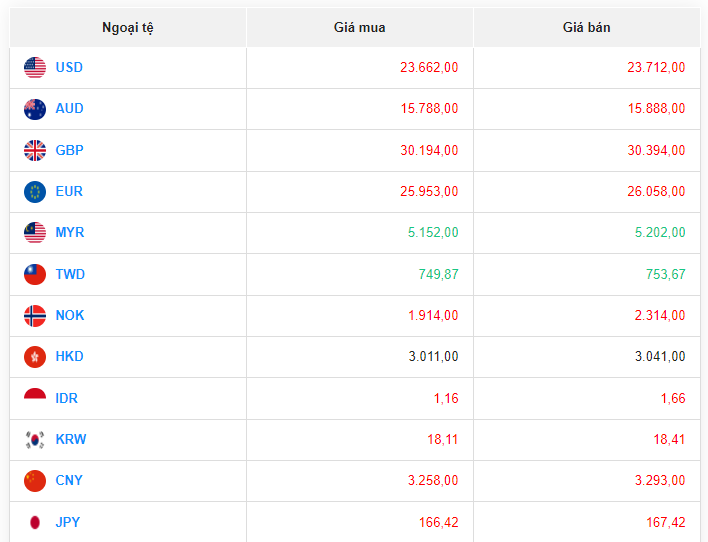Click the Chinese flag icon for CNY

tap(35, 481)
